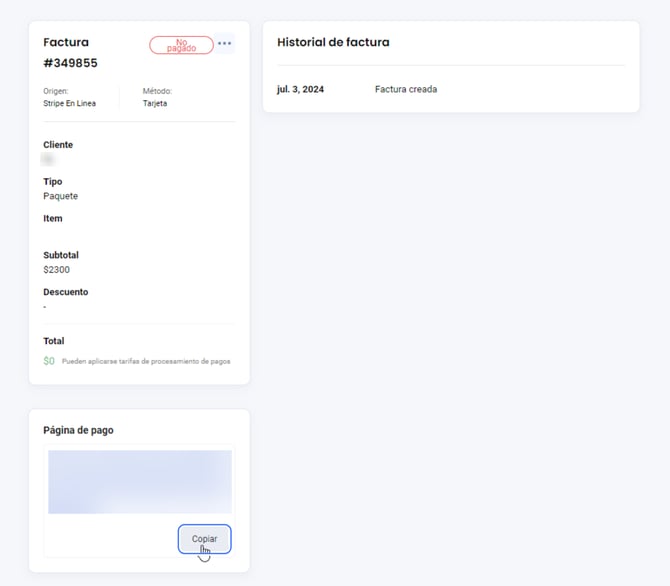Click the 'Página de pago' heading
The height and width of the screenshot is (586, 670).
point(78,430)
